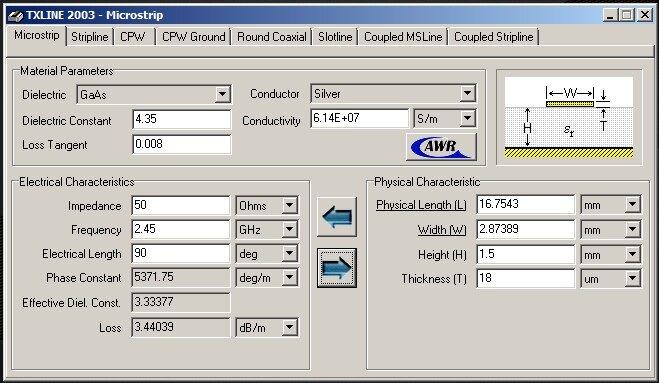
Task: Open the CPW Ground tab
Action: (x=193, y=37)
